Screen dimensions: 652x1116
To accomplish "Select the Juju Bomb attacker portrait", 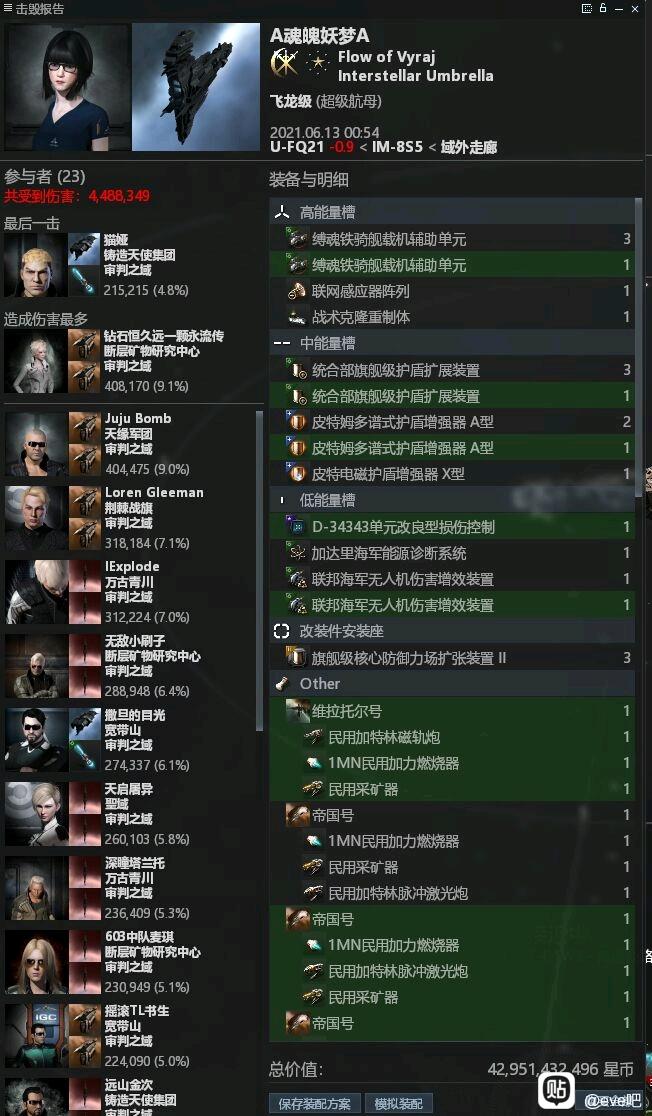I will pyautogui.click(x=36, y=444).
